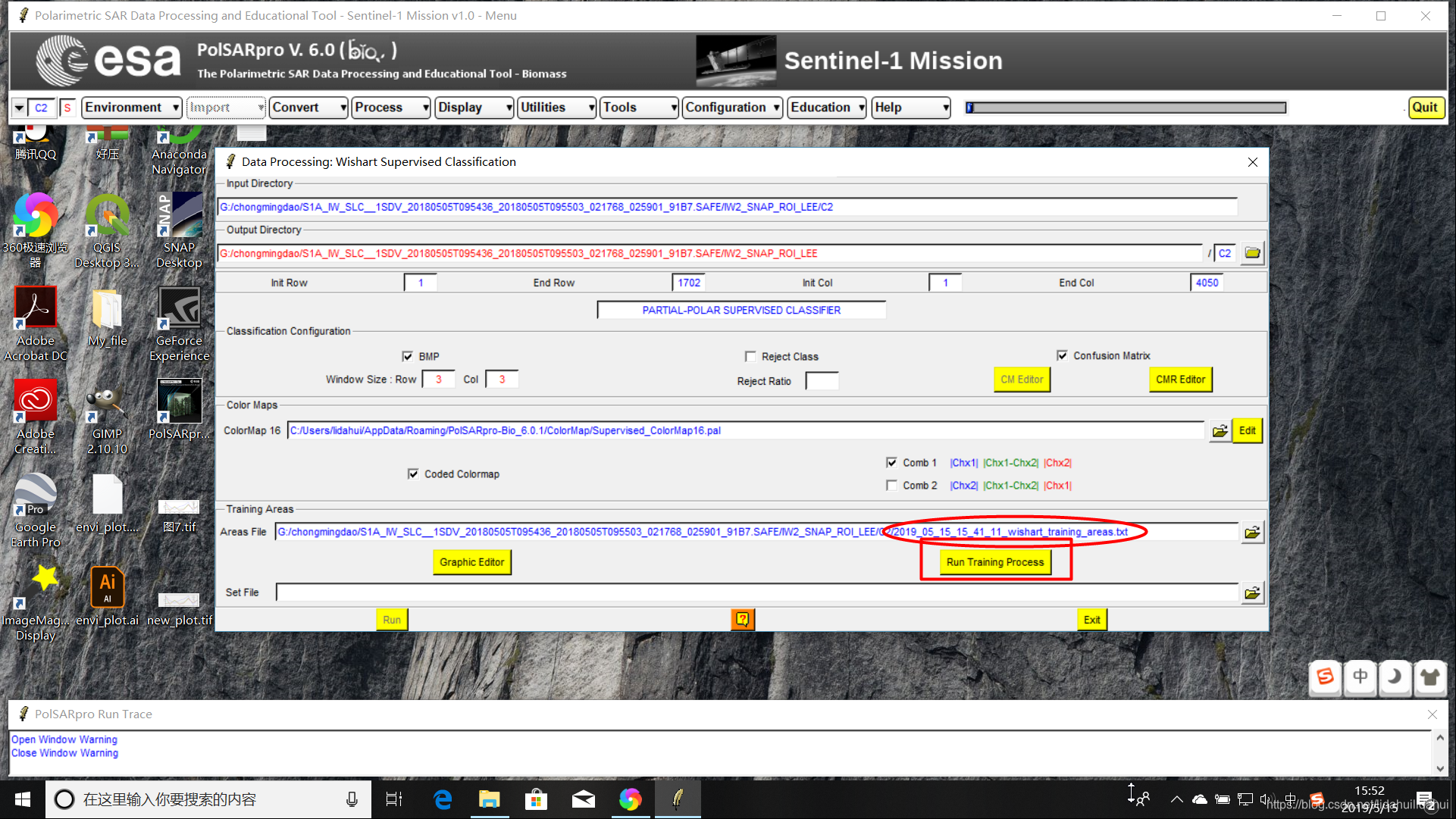
Task: Click Exit in classification dialog
Action: pos(1091,620)
